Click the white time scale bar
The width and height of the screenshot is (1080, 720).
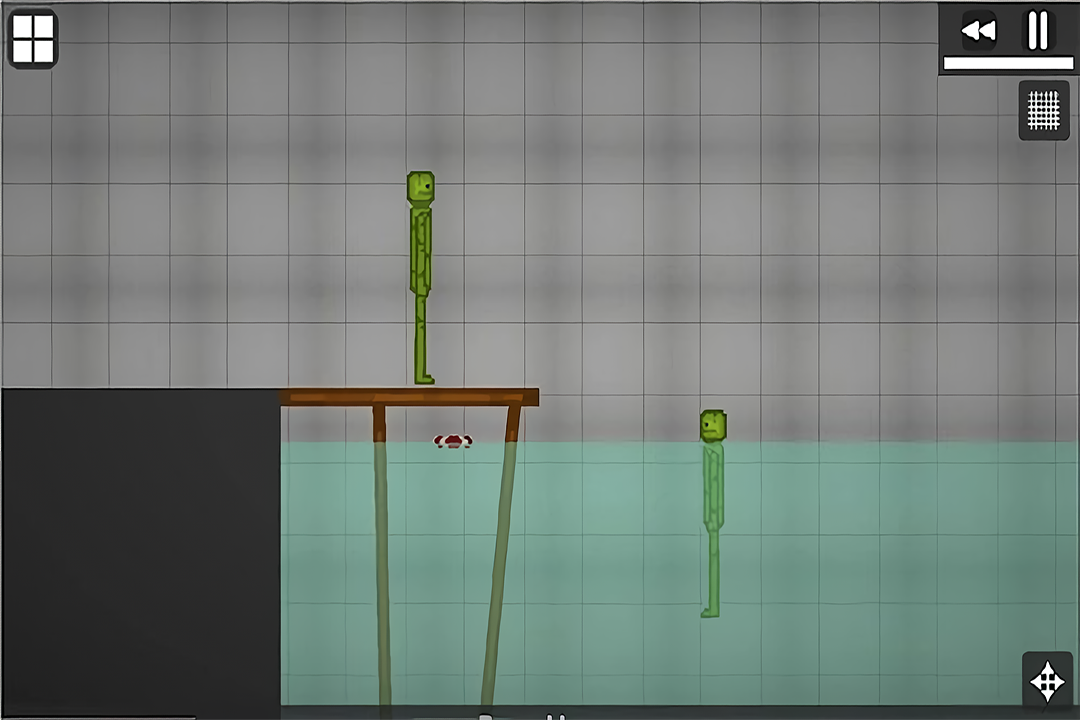click(1007, 63)
